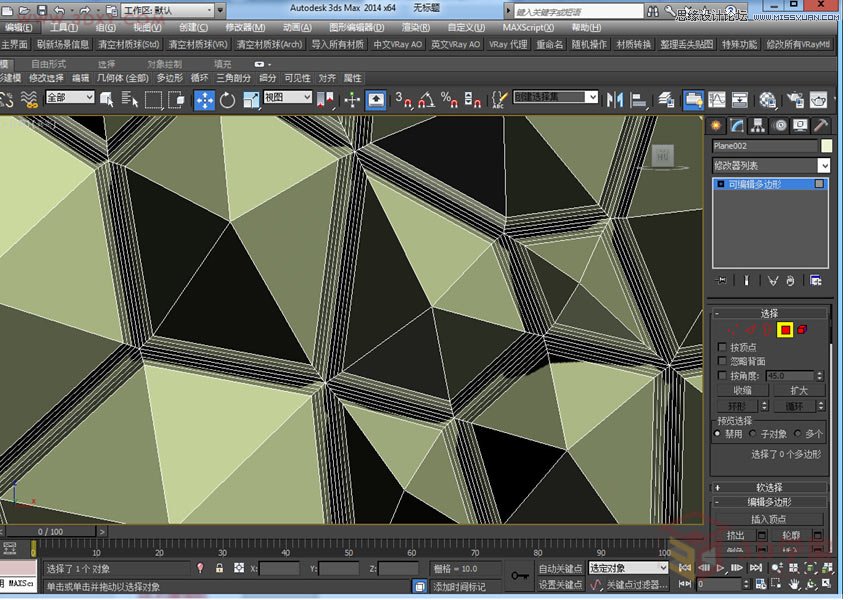The image size is (850, 600).
Task: Select the 子对象 preview radio button
Action: point(753,434)
